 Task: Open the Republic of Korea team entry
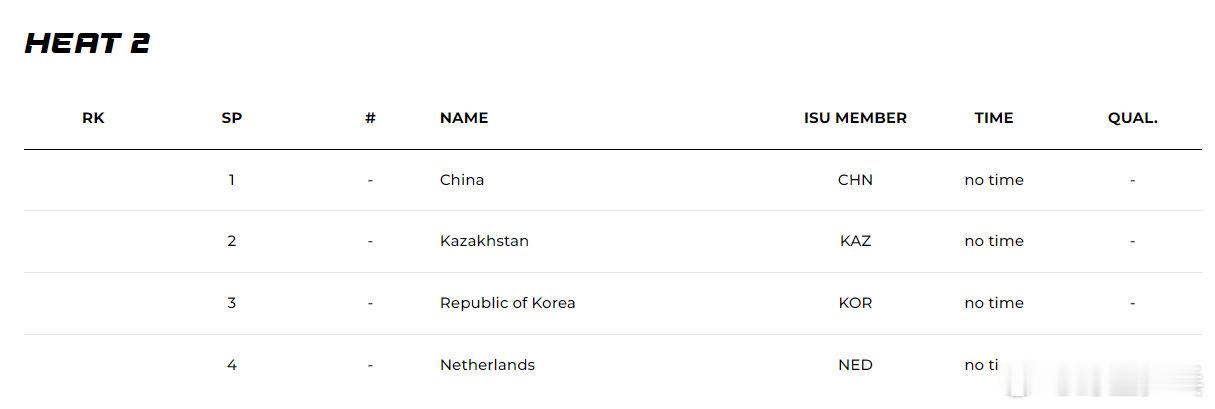coord(507,303)
